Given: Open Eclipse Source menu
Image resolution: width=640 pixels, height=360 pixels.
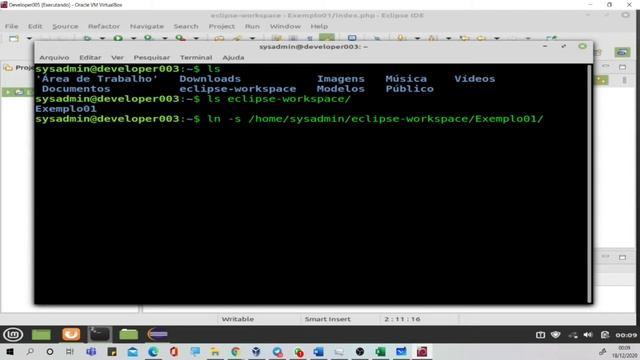Looking at the screenshot, I should click(x=65, y=26).
